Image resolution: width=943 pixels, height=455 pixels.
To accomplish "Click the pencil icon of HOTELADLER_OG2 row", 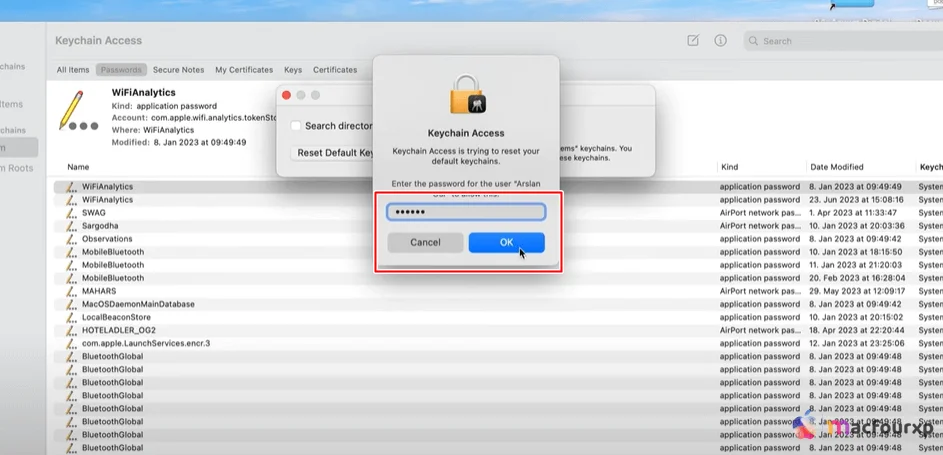I will 72,331.
